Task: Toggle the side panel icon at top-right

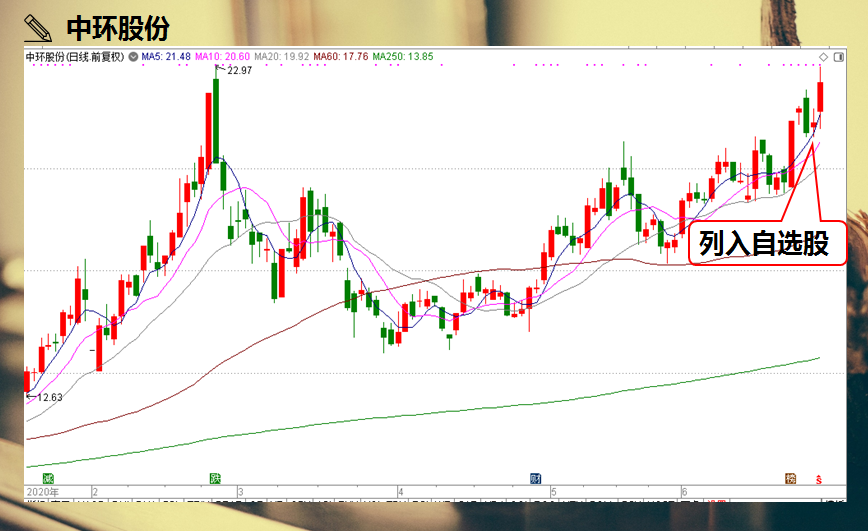Action: pos(839,57)
